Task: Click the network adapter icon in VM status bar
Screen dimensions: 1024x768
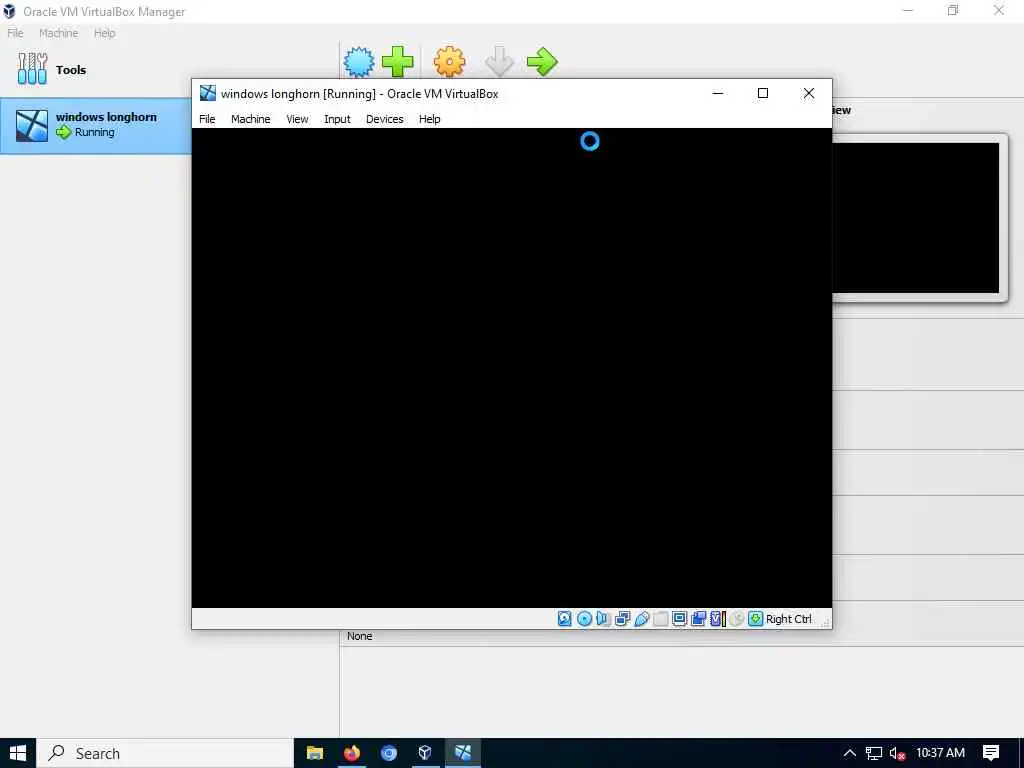Action: (622, 618)
